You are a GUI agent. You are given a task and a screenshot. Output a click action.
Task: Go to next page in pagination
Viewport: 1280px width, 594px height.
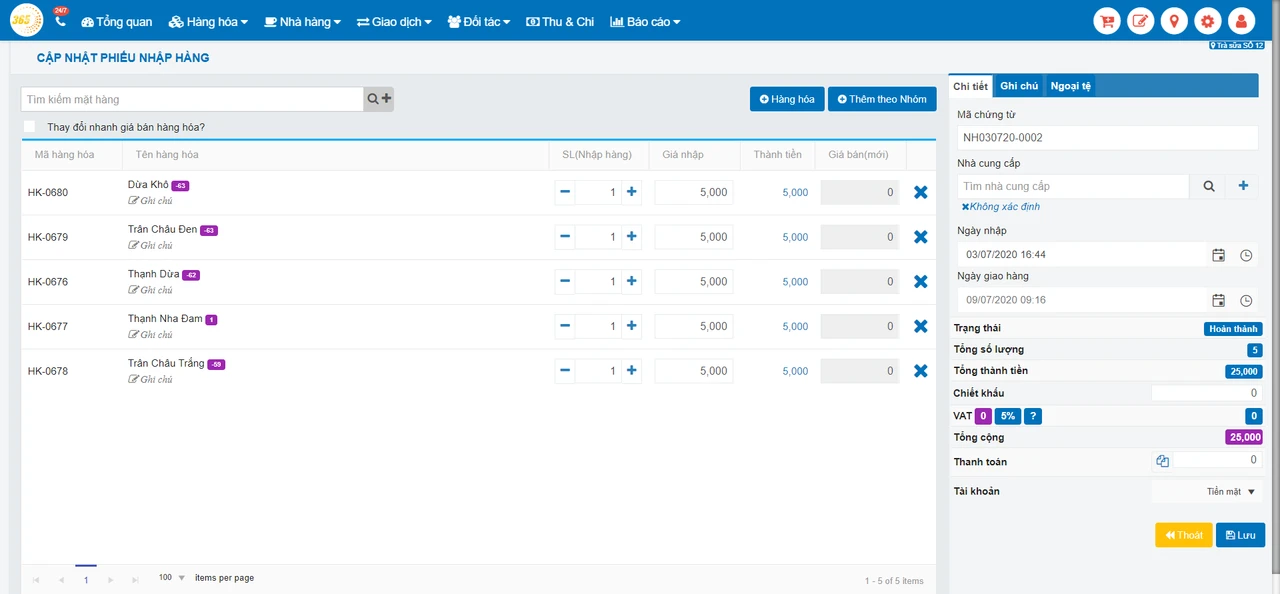tap(111, 579)
